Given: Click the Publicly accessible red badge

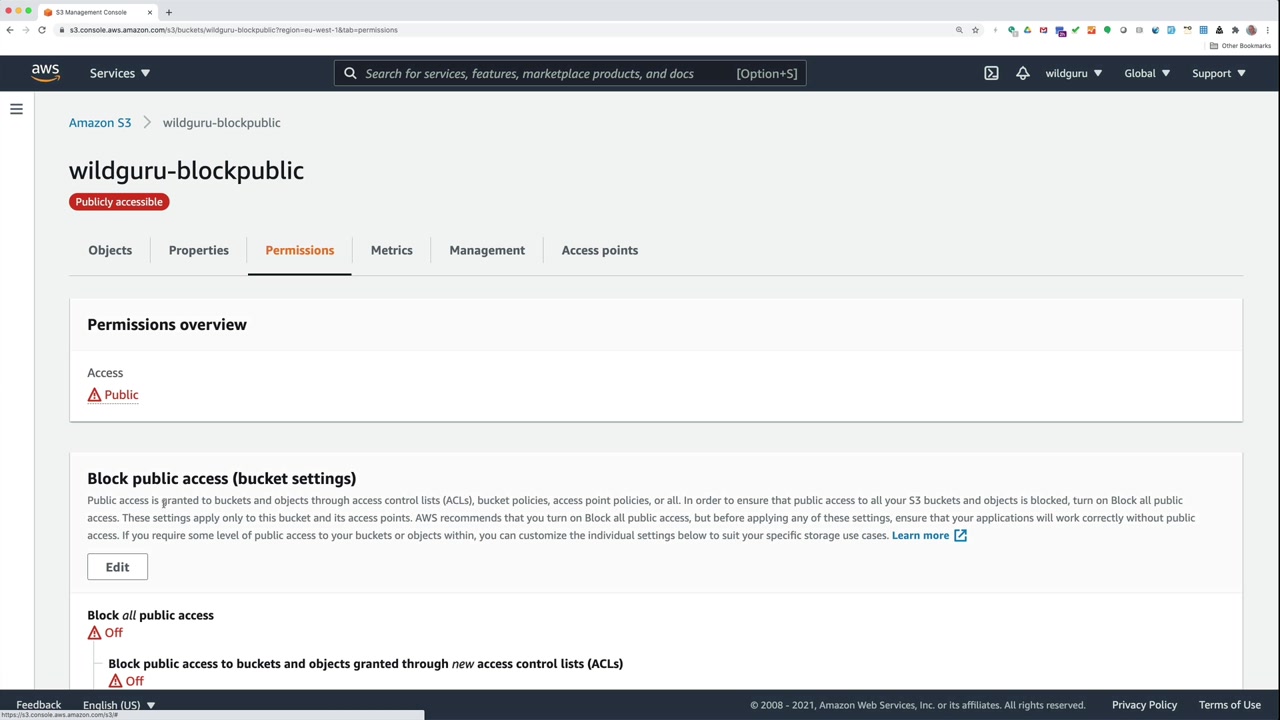Looking at the screenshot, I should [119, 202].
